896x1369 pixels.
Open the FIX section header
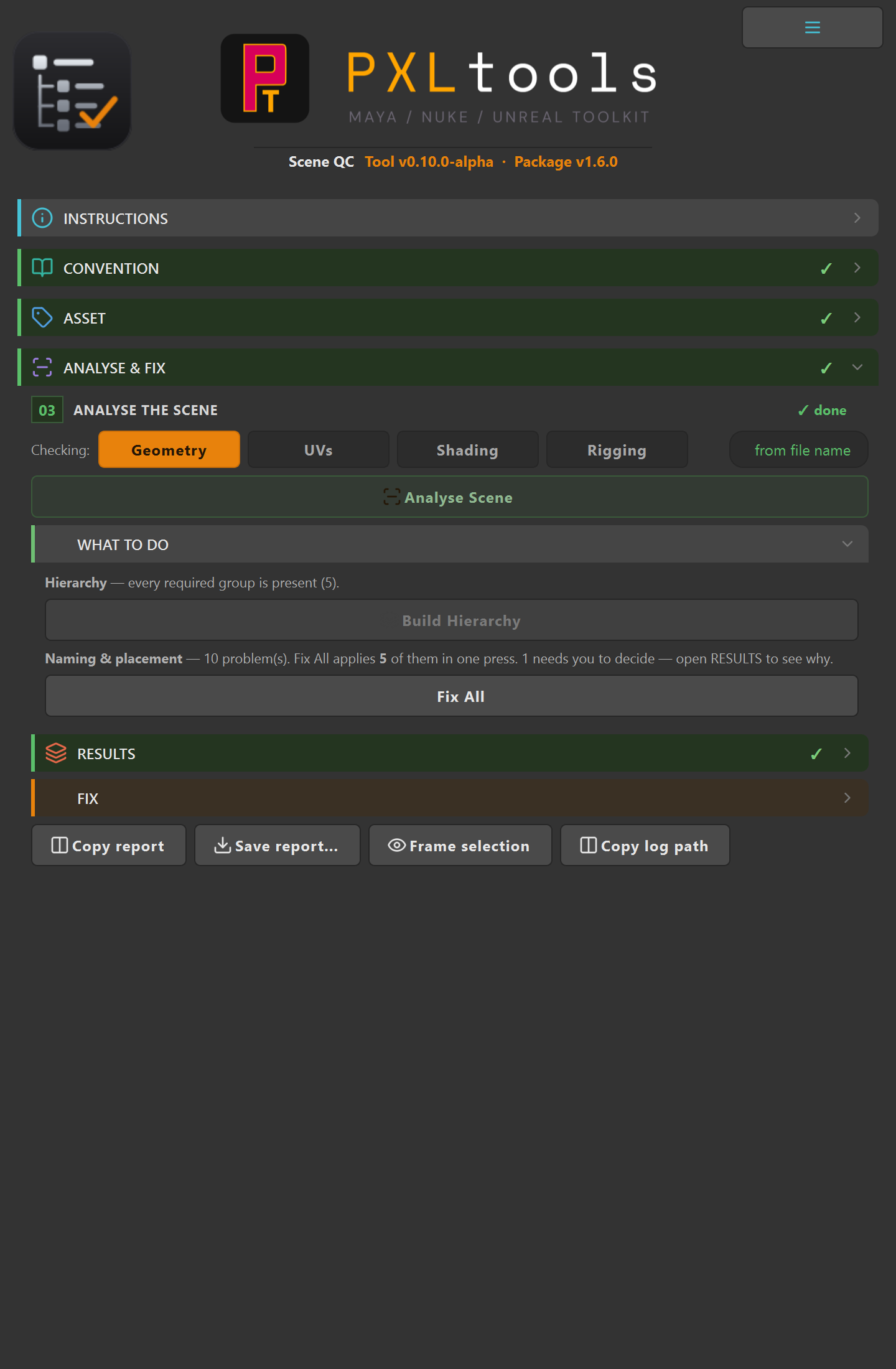[450, 798]
